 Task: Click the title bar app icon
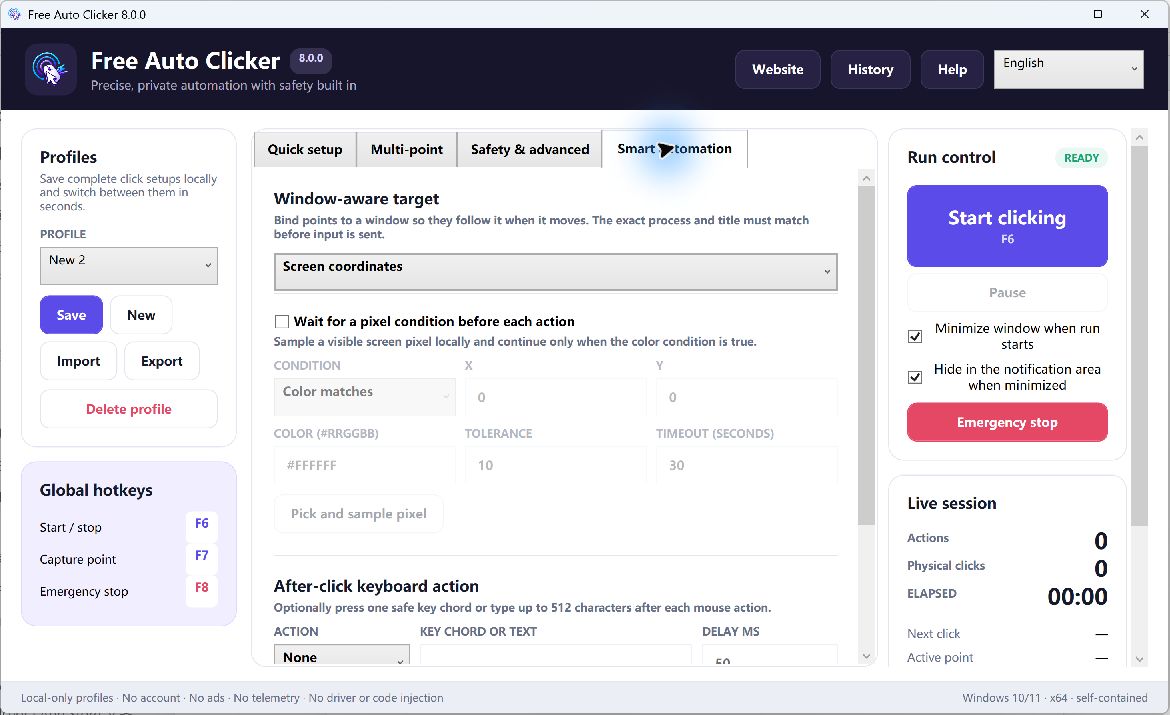pyautogui.click(x=13, y=13)
